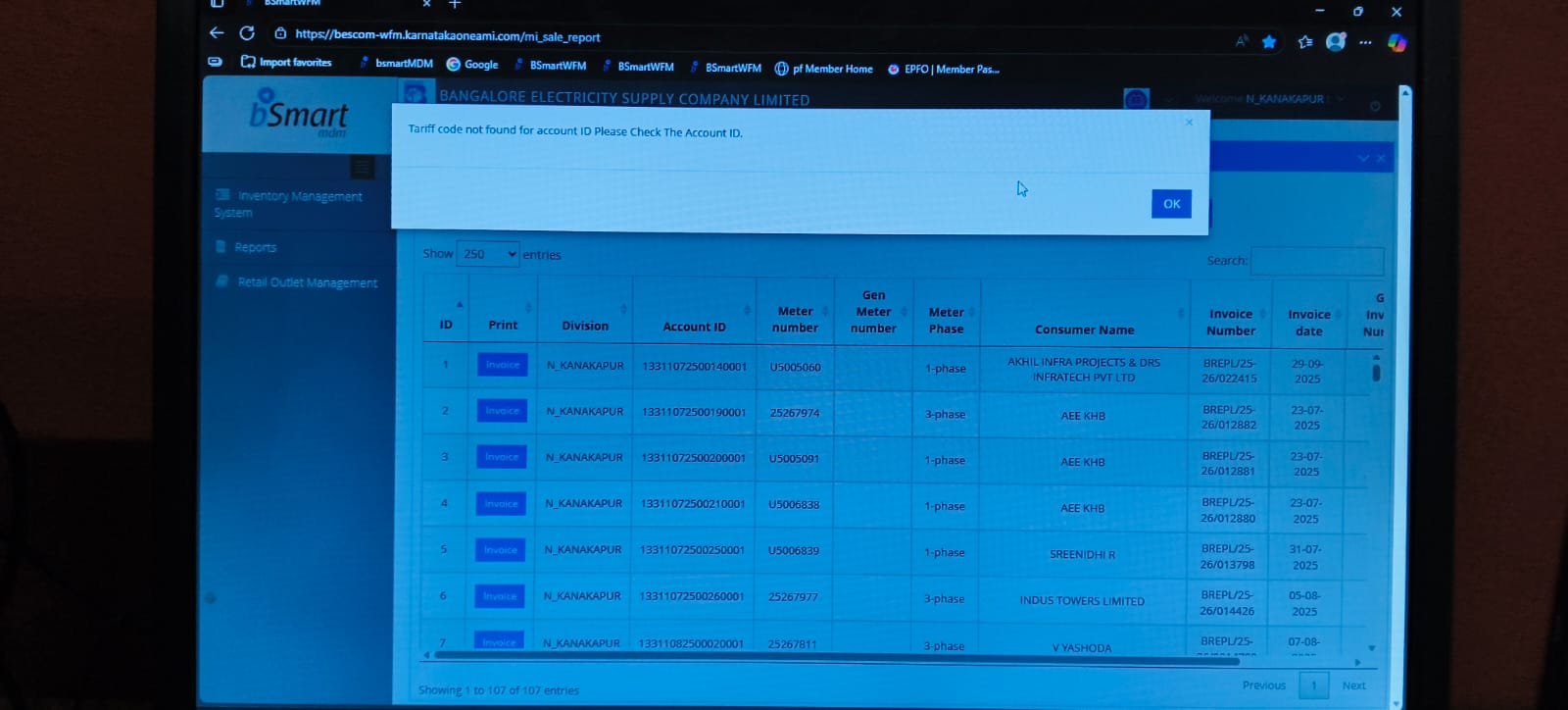Click the blue favorite star icon
Screen dimensions: 1568x710
1269,41
